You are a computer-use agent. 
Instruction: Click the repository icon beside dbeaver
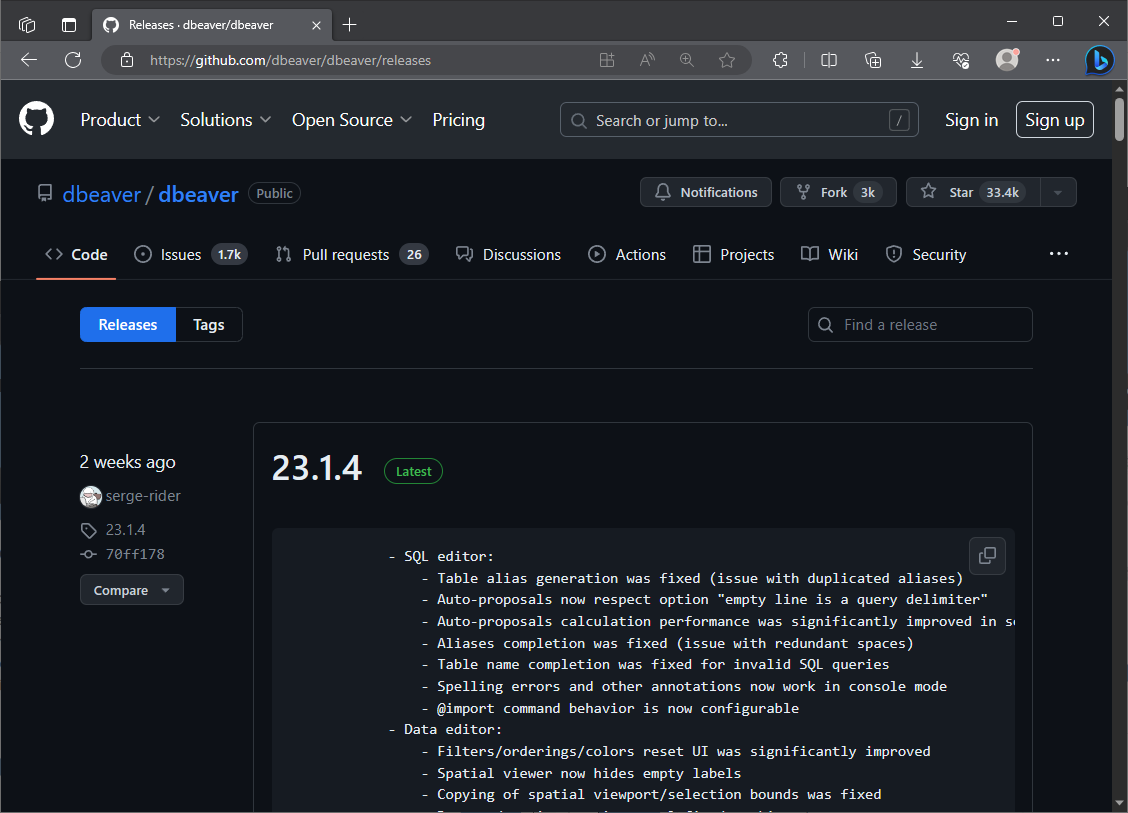tap(45, 193)
